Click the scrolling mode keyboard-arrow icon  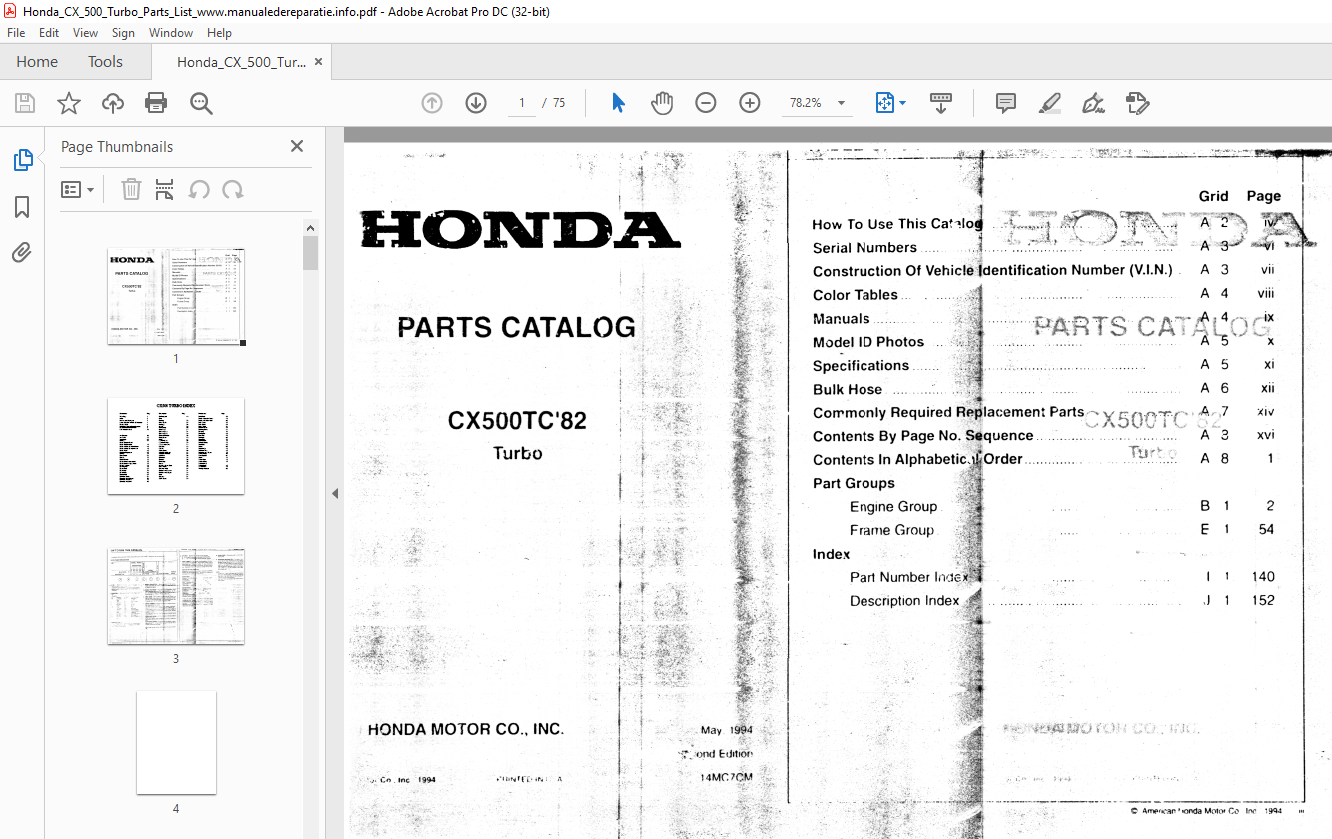tap(941, 103)
